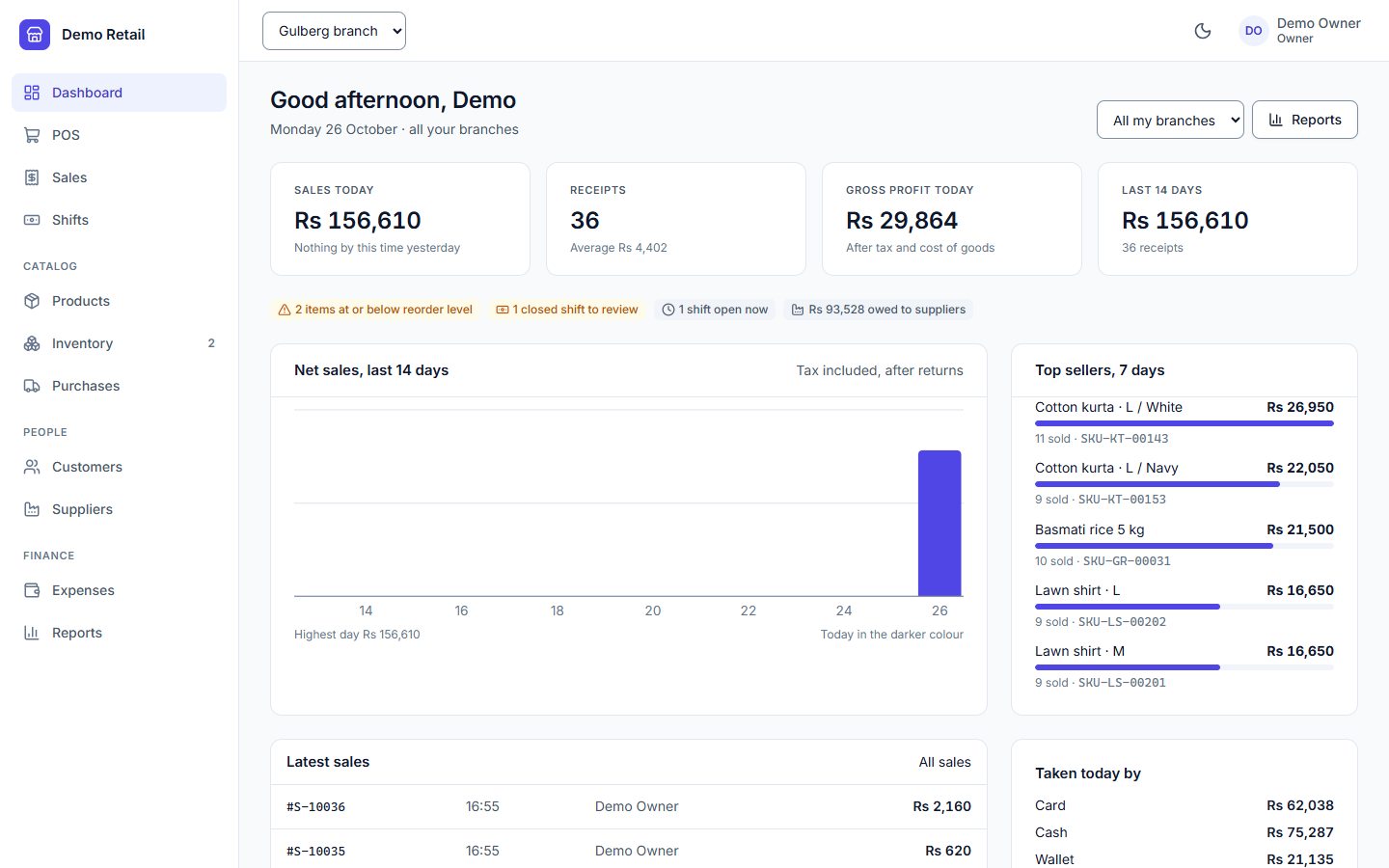
Task: Click the sidebar Reports bar chart icon
Action: pyautogui.click(x=32, y=633)
